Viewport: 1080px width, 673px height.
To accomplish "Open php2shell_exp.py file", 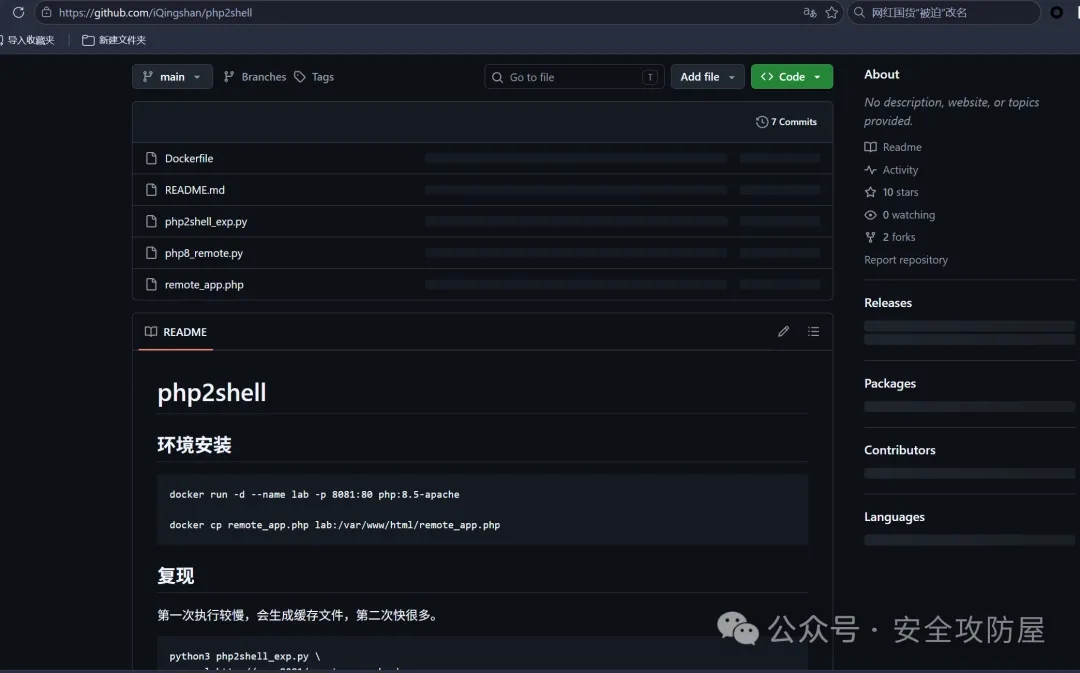I will click(x=205, y=222).
